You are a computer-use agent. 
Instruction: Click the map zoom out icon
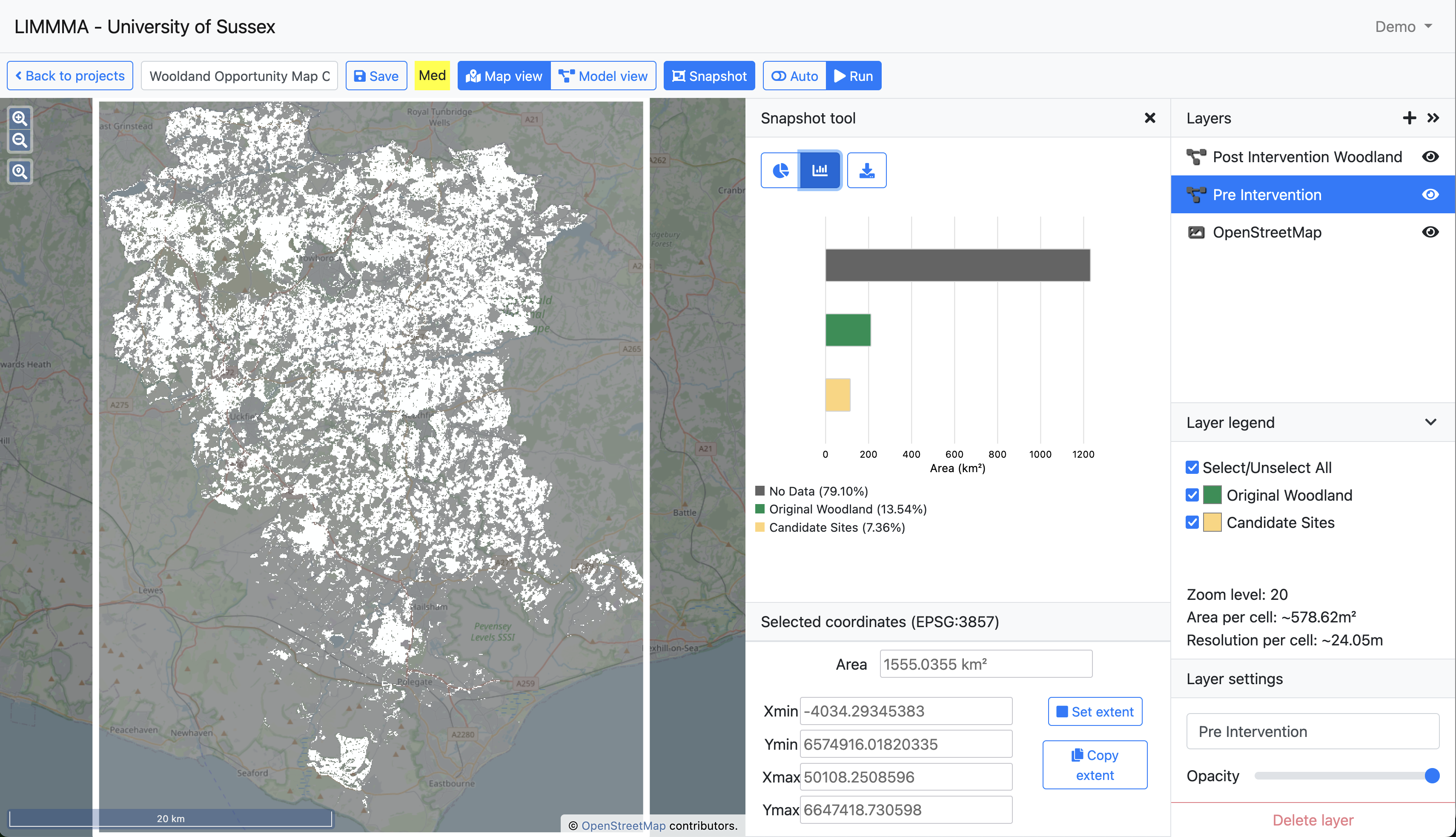coord(20,140)
